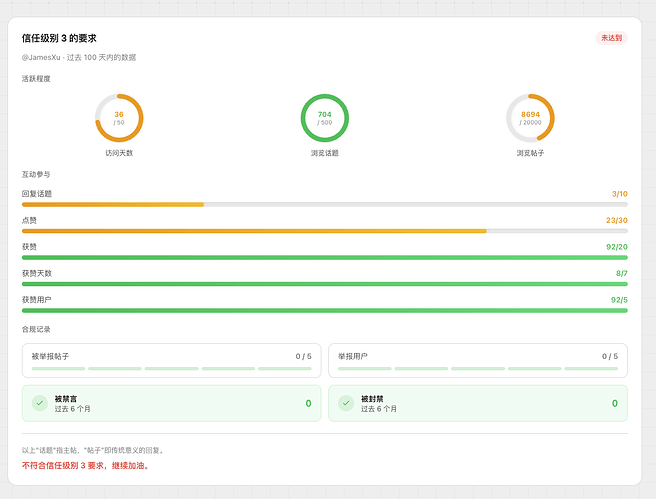Click the 访问天数 circular progress ring
Image resolution: width=656 pixels, height=499 pixels.
pyautogui.click(x=119, y=118)
